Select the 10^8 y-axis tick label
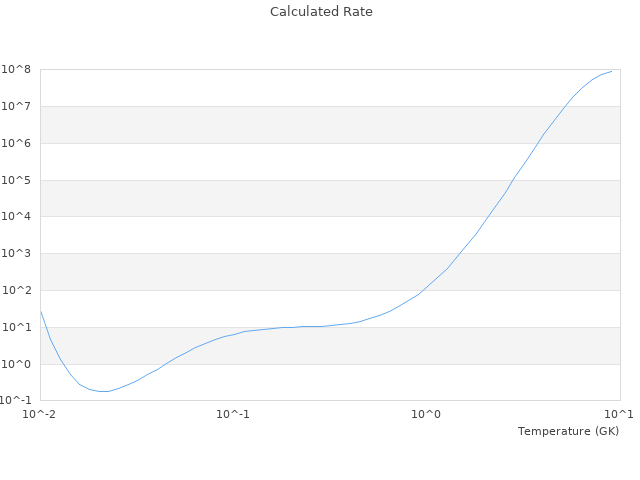Screen dimensions: 640x480 coord(17,70)
